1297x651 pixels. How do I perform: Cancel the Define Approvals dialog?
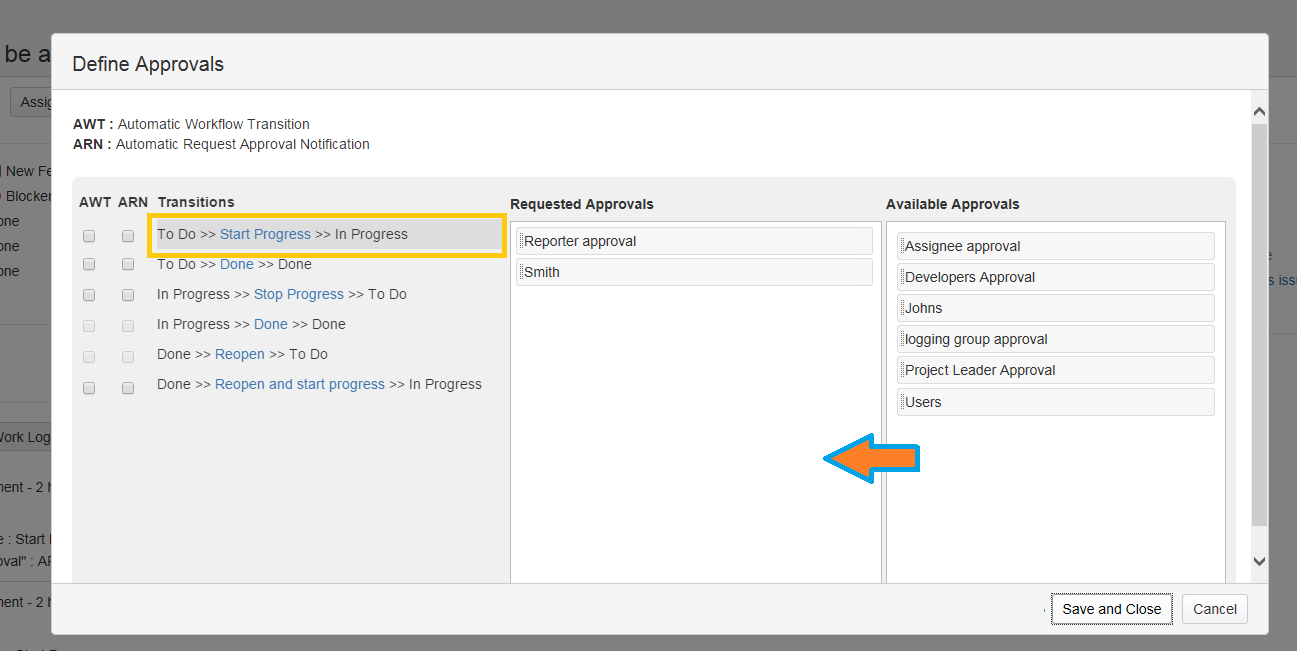pyautogui.click(x=1214, y=609)
